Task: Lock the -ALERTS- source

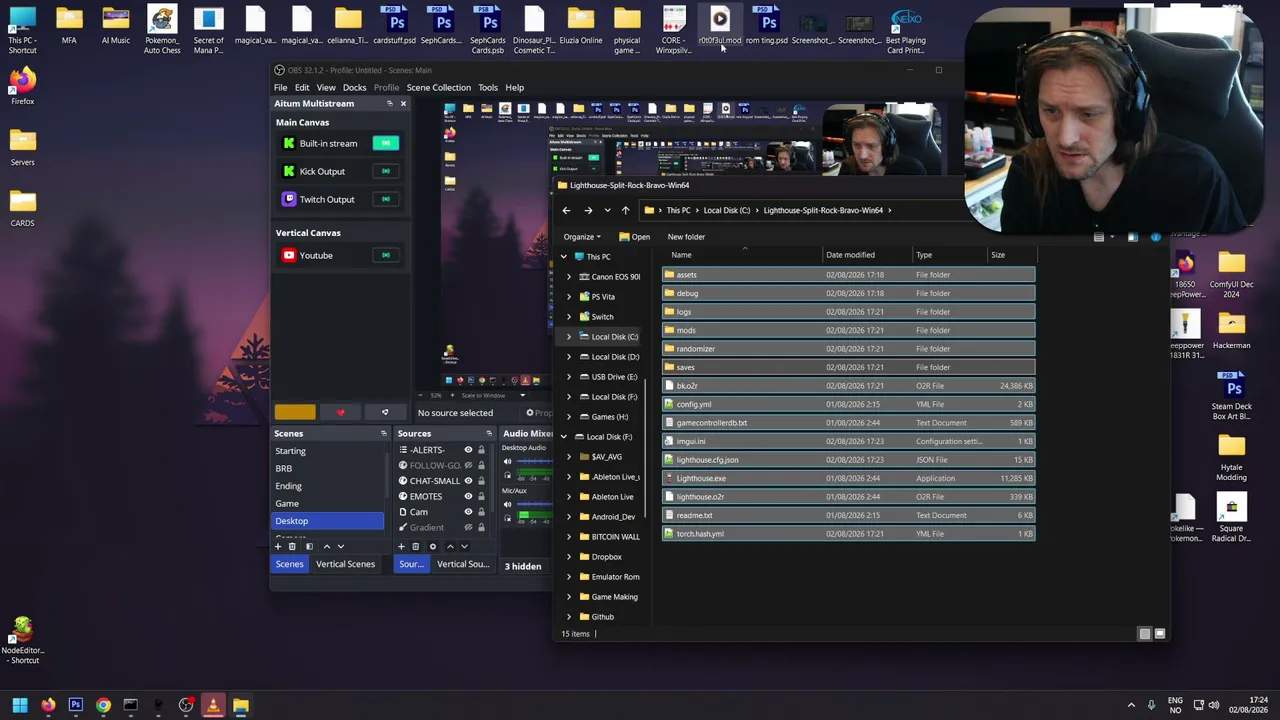Action: 481,450
